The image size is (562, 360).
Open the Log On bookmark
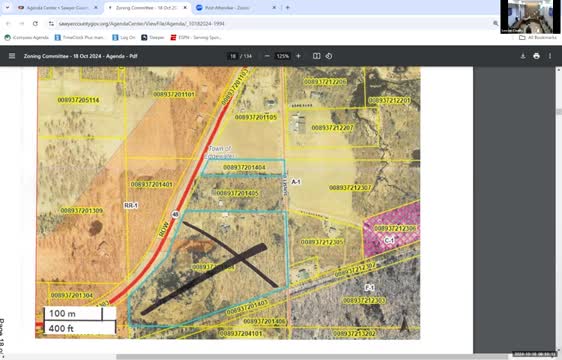pyautogui.click(x=124, y=37)
